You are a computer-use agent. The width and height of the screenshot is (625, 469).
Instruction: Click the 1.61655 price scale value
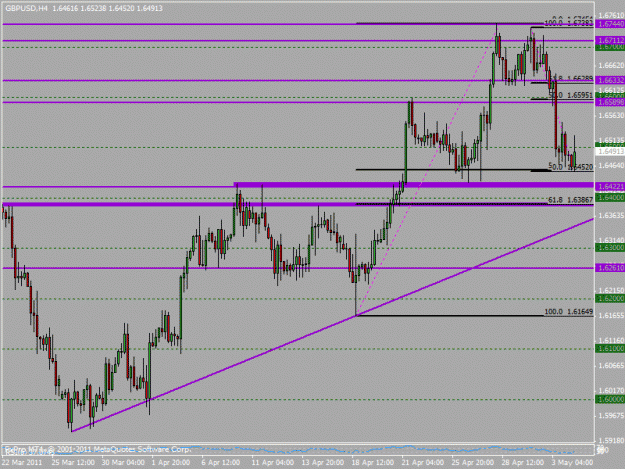(x=611, y=315)
